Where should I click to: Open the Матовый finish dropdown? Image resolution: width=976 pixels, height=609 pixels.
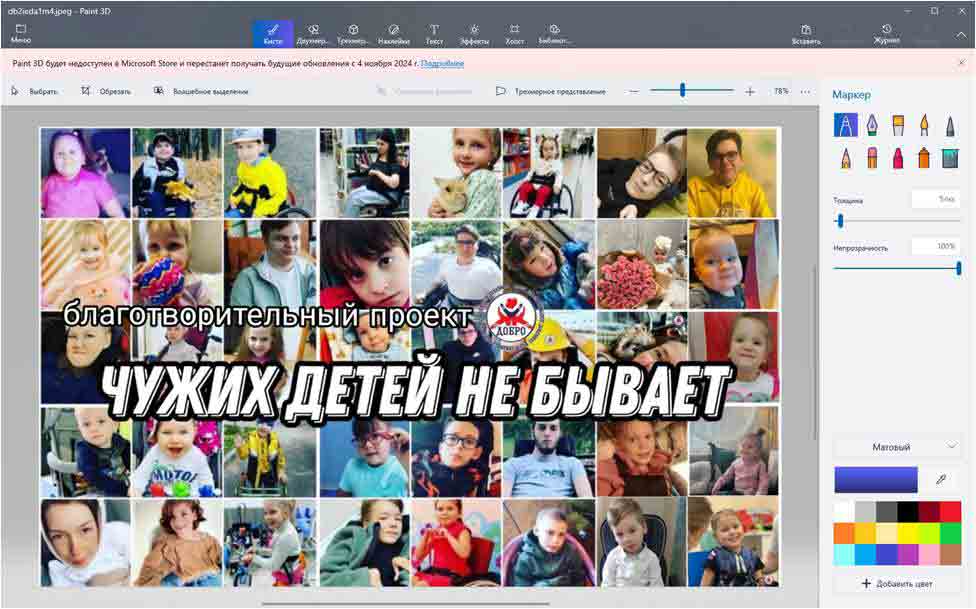click(x=897, y=446)
